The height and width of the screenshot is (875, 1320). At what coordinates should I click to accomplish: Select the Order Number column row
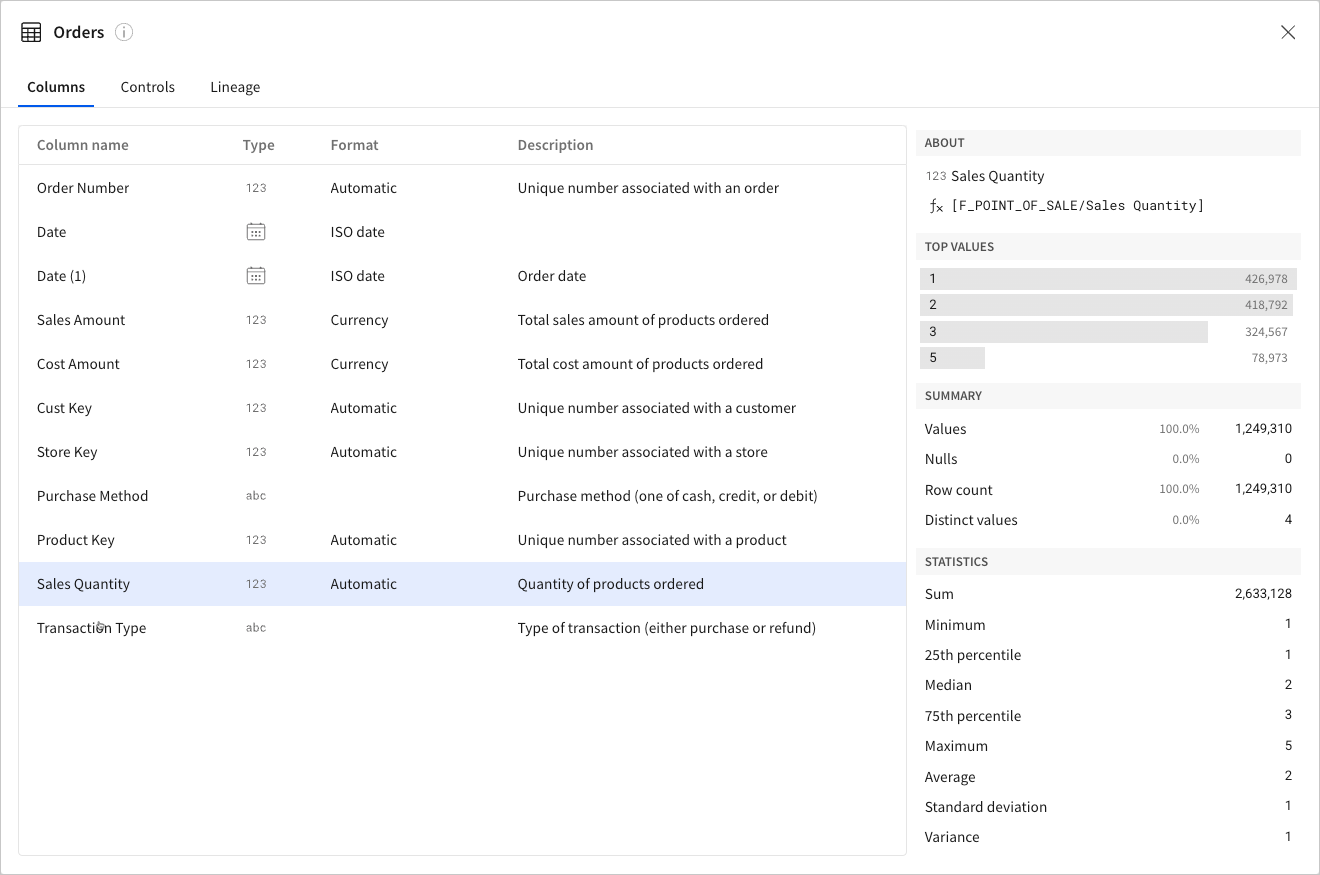click(x=462, y=188)
